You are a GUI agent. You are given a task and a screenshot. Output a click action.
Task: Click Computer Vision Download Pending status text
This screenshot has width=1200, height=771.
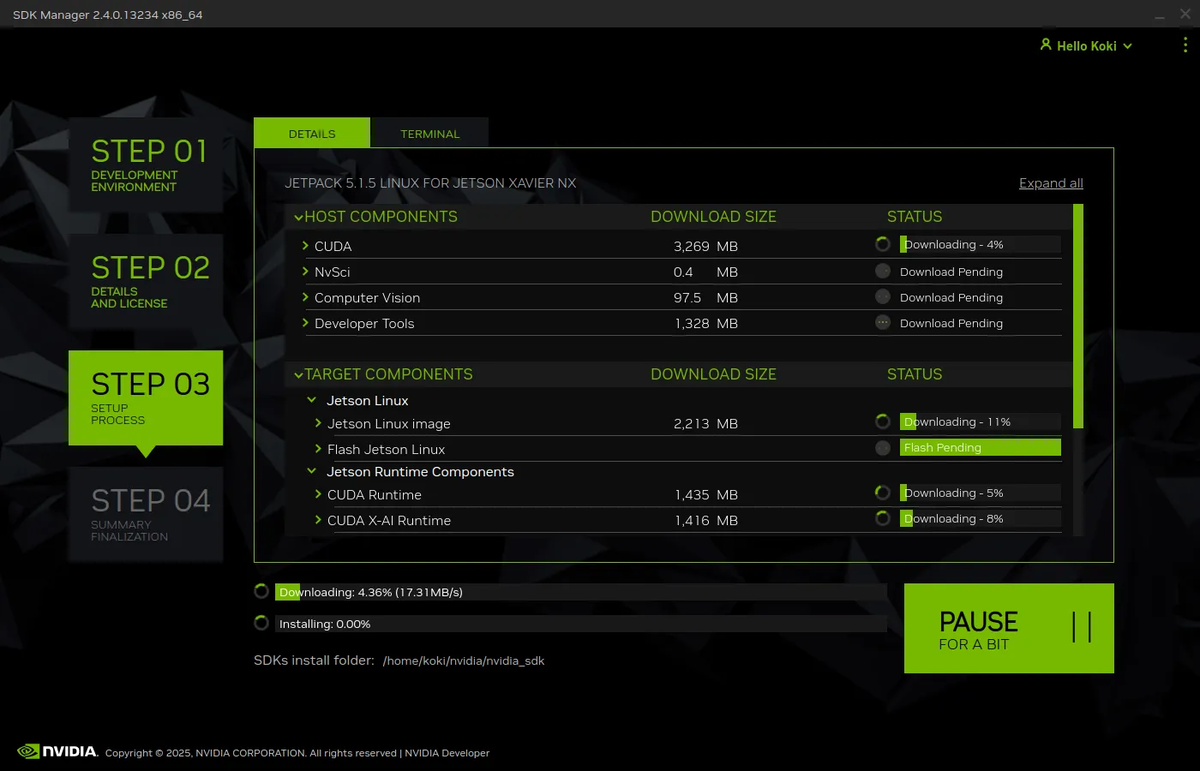[951, 298]
